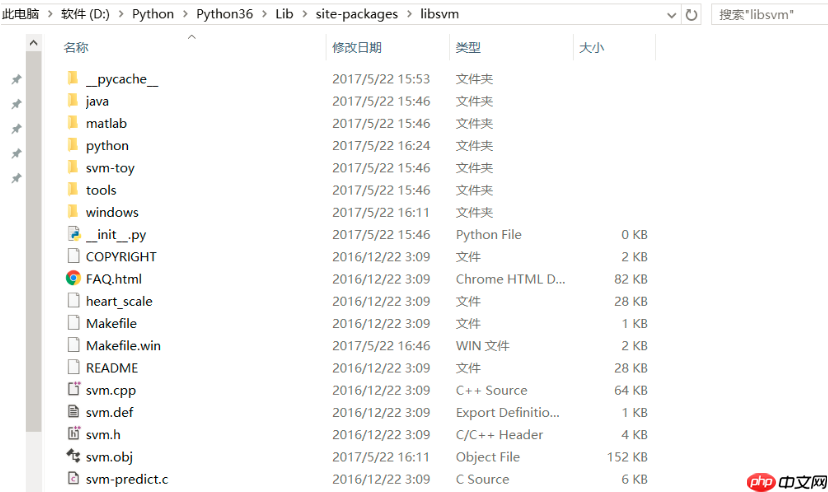Select file name Makefile.win
This screenshot has height=492, width=828.
pyautogui.click(x=123, y=345)
